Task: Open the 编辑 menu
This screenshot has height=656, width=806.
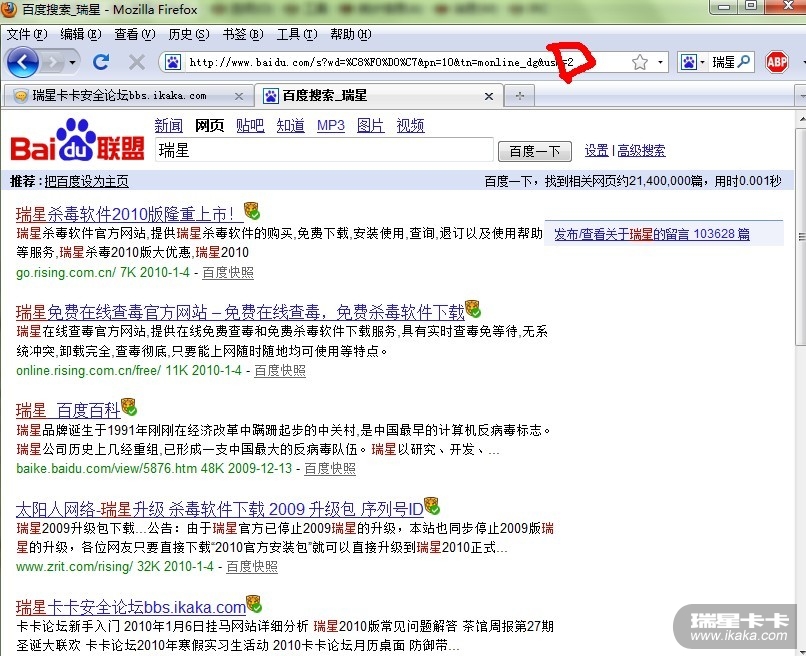Action: (x=81, y=34)
